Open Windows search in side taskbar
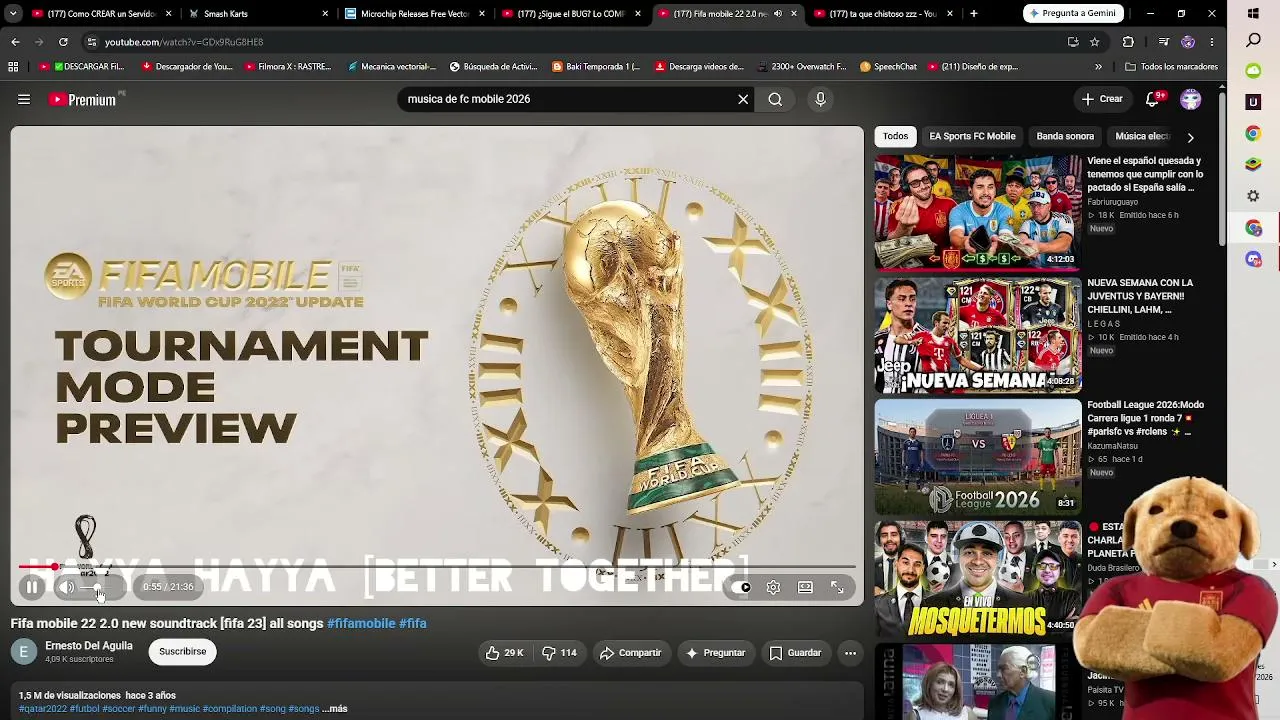 pos(1253,41)
